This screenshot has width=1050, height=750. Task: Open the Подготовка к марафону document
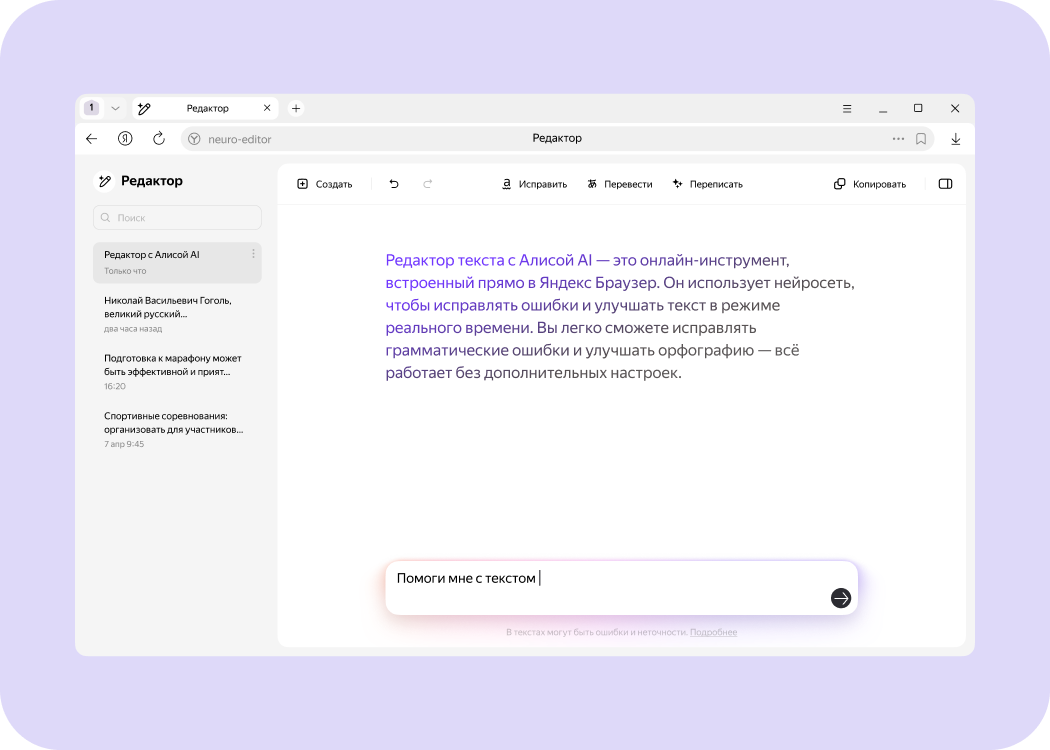[177, 372]
